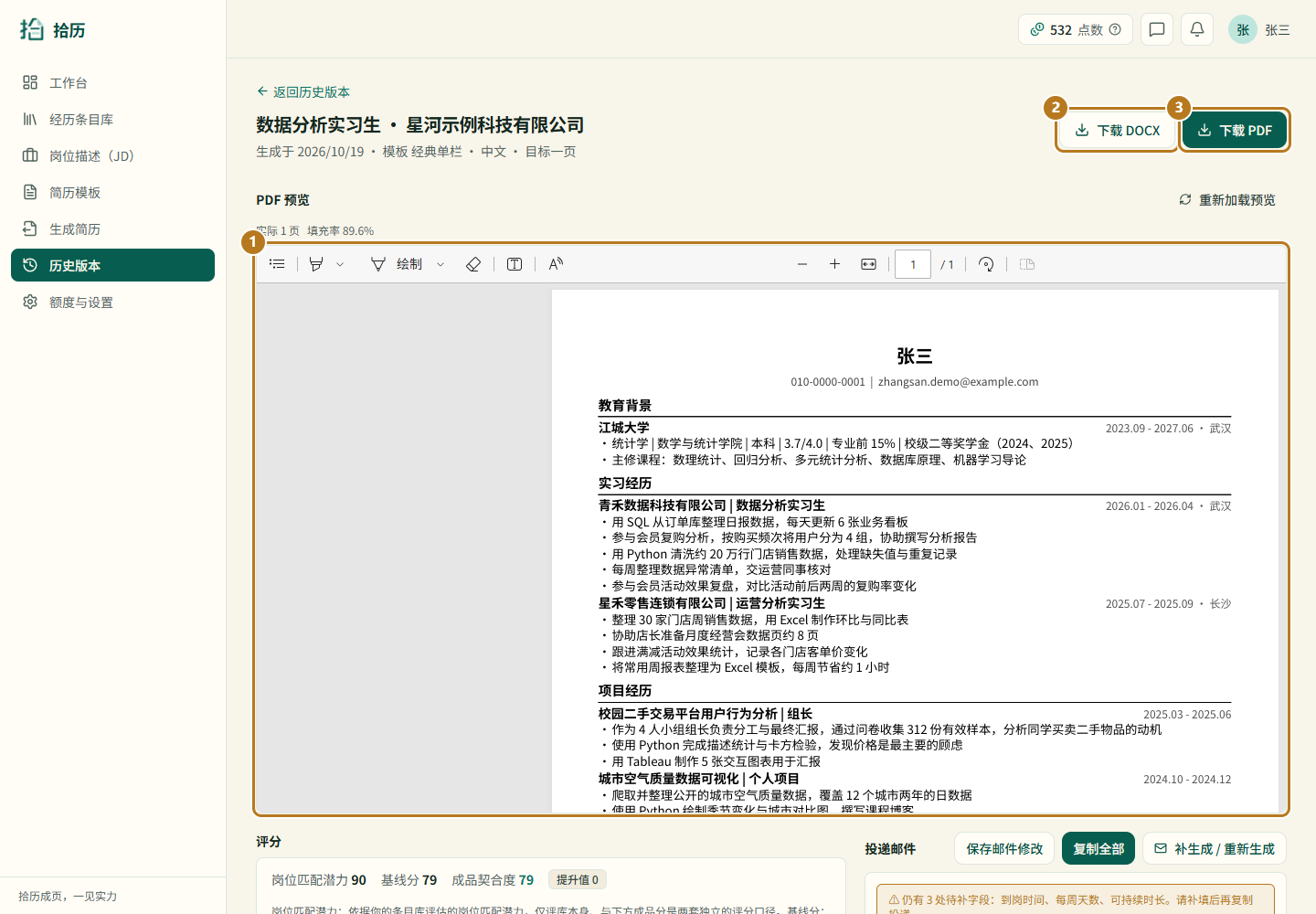Screen dimensions: 1316x914
Task: Select the 历史版本 sidebar item
Action: click(112, 265)
